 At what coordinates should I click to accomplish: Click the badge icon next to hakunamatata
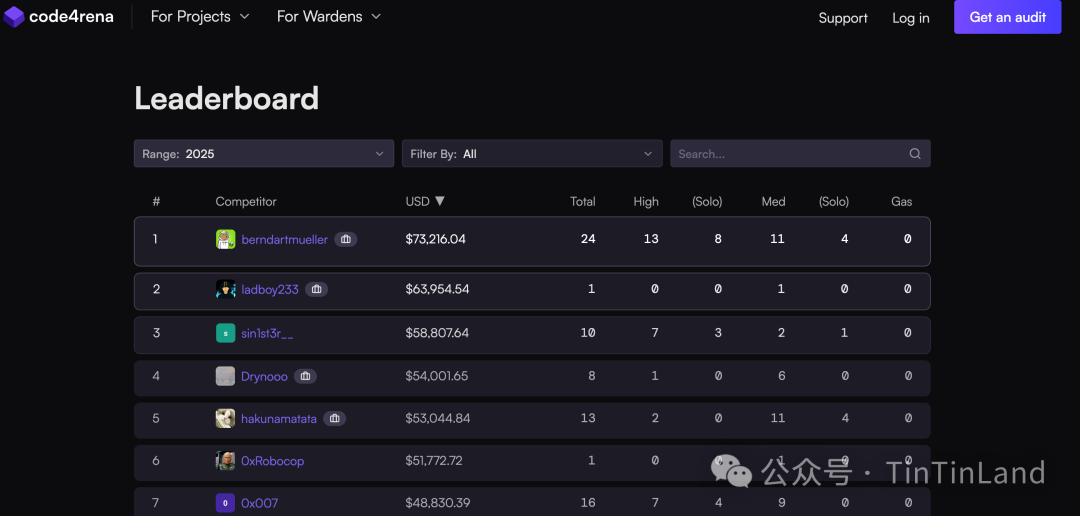tap(335, 418)
